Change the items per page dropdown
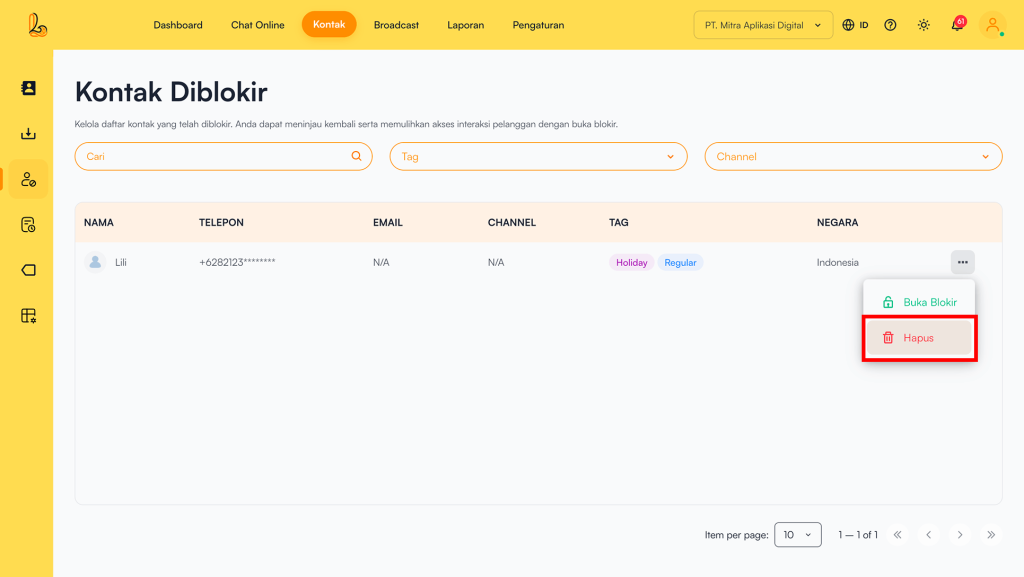The width and height of the screenshot is (1024, 577). (797, 535)
